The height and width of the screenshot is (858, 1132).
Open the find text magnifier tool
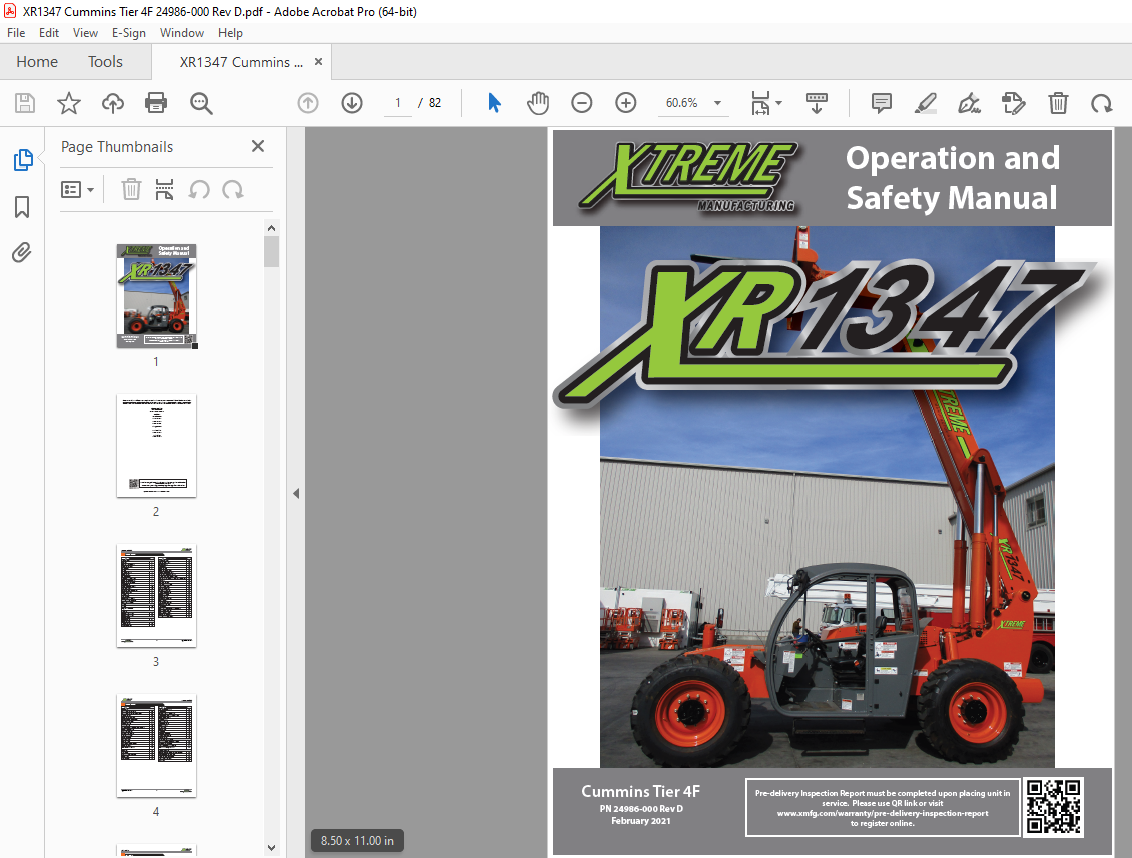[201, 103]
